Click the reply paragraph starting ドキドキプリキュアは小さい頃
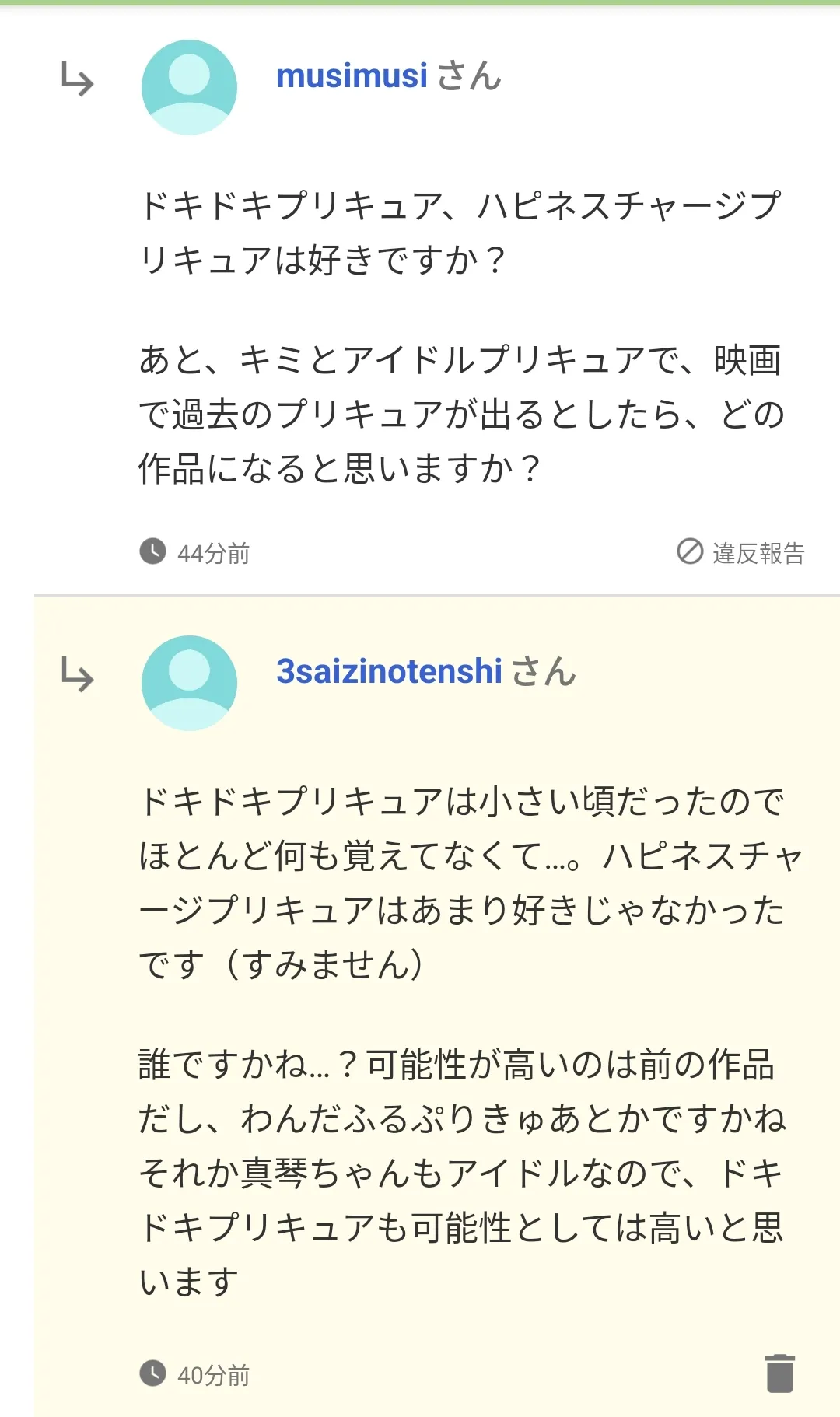The image size is (840, 1417). point(471,883)
